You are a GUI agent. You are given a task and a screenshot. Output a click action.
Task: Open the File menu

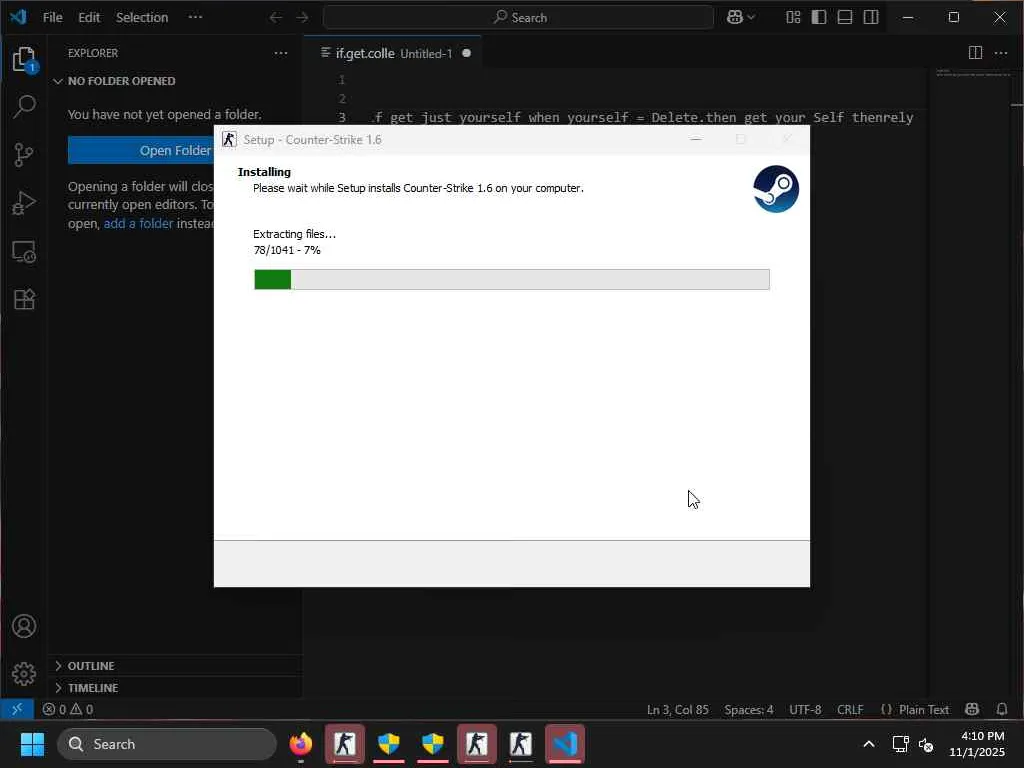[x=52, y=18]
